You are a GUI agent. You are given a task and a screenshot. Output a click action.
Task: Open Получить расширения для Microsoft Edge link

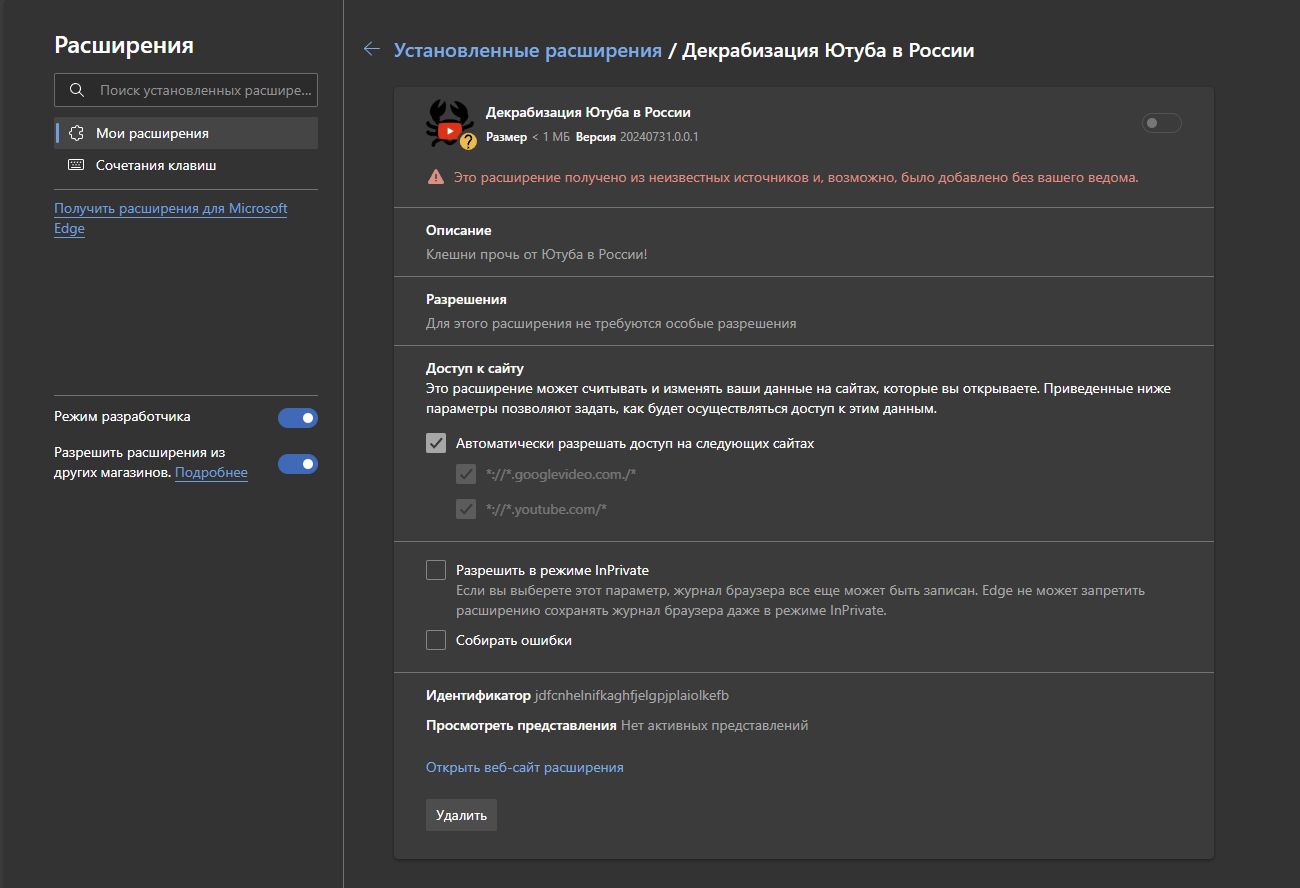tap(170, 218)
